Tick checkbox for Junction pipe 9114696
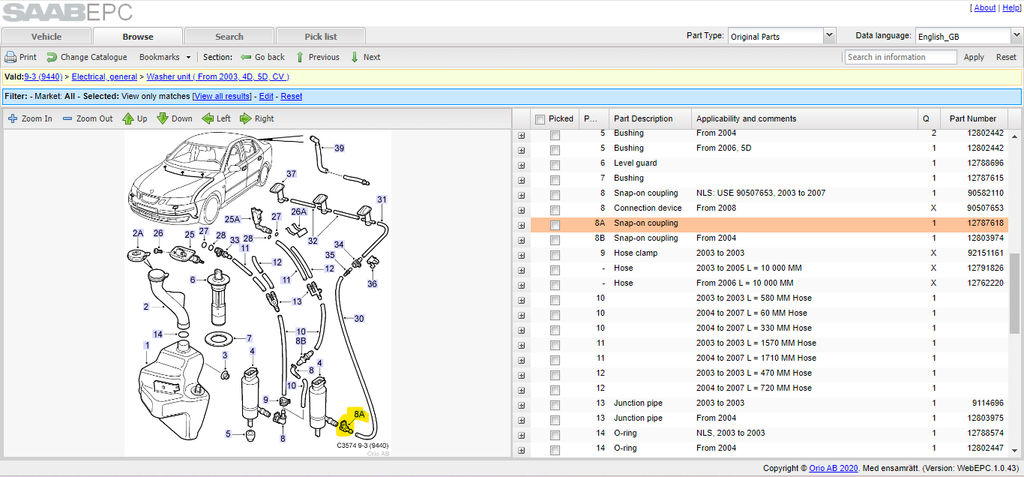Image resolution: width=1024 pixels, height=477 pixels. coord(554,404)
